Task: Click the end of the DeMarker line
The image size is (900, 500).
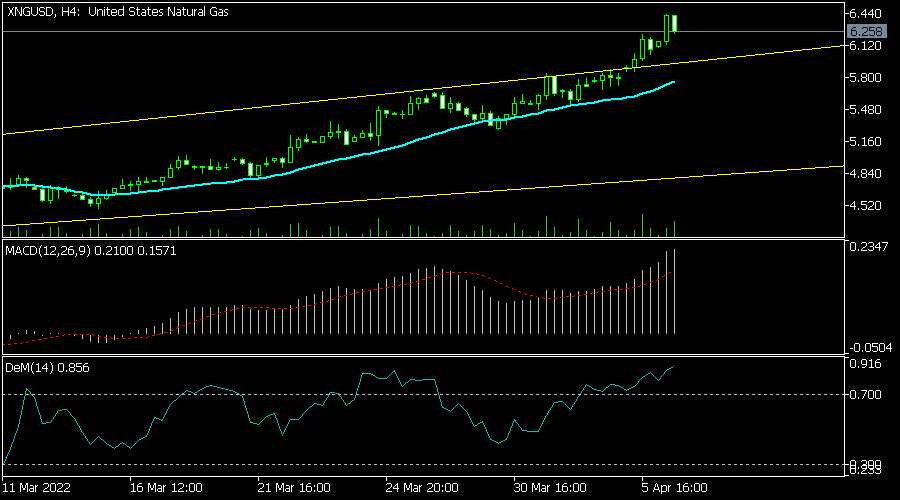Action: click(x=673, y=366)
